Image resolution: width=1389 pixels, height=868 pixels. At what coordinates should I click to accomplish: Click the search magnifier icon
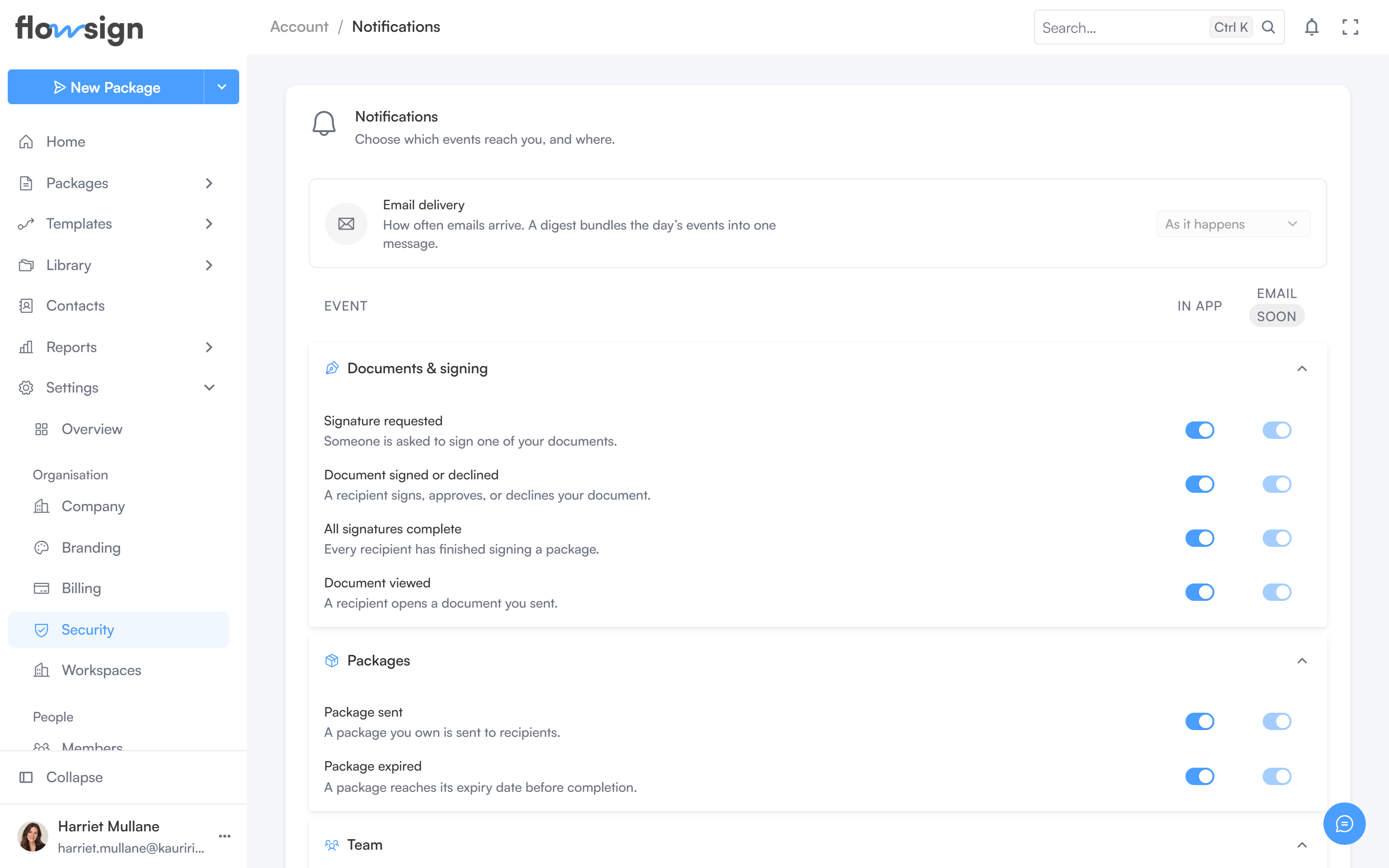pos(1268,27)
